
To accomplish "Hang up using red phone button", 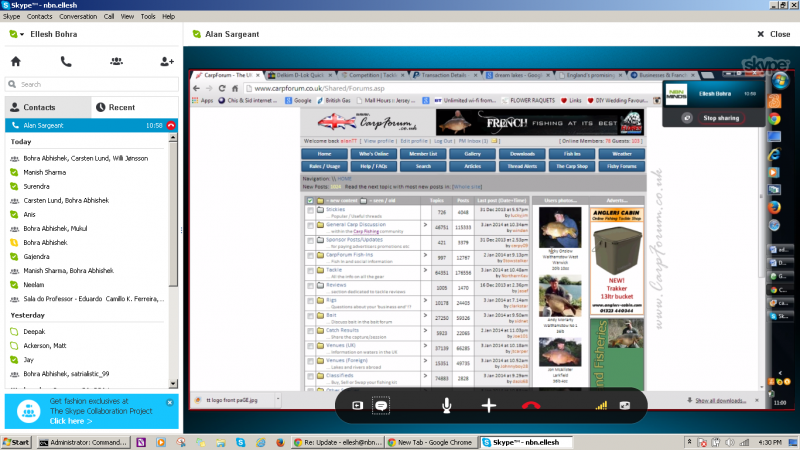I will point(531,406).
